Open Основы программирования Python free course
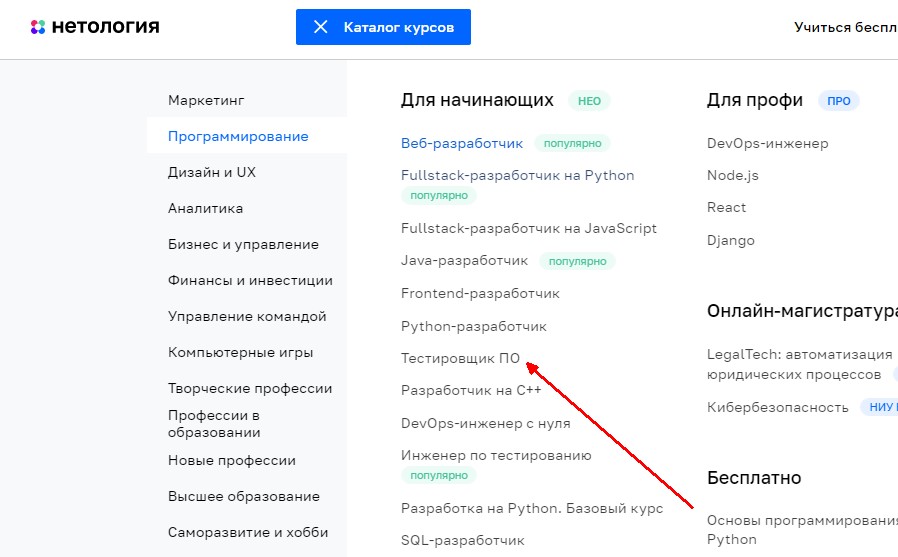This screenshot has width=898, height=557. pos(802,530)
